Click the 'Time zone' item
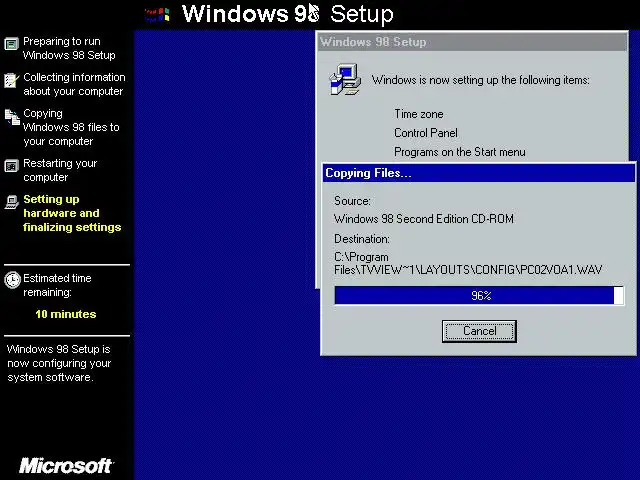 pyautogui.click(x=418, y=114)
